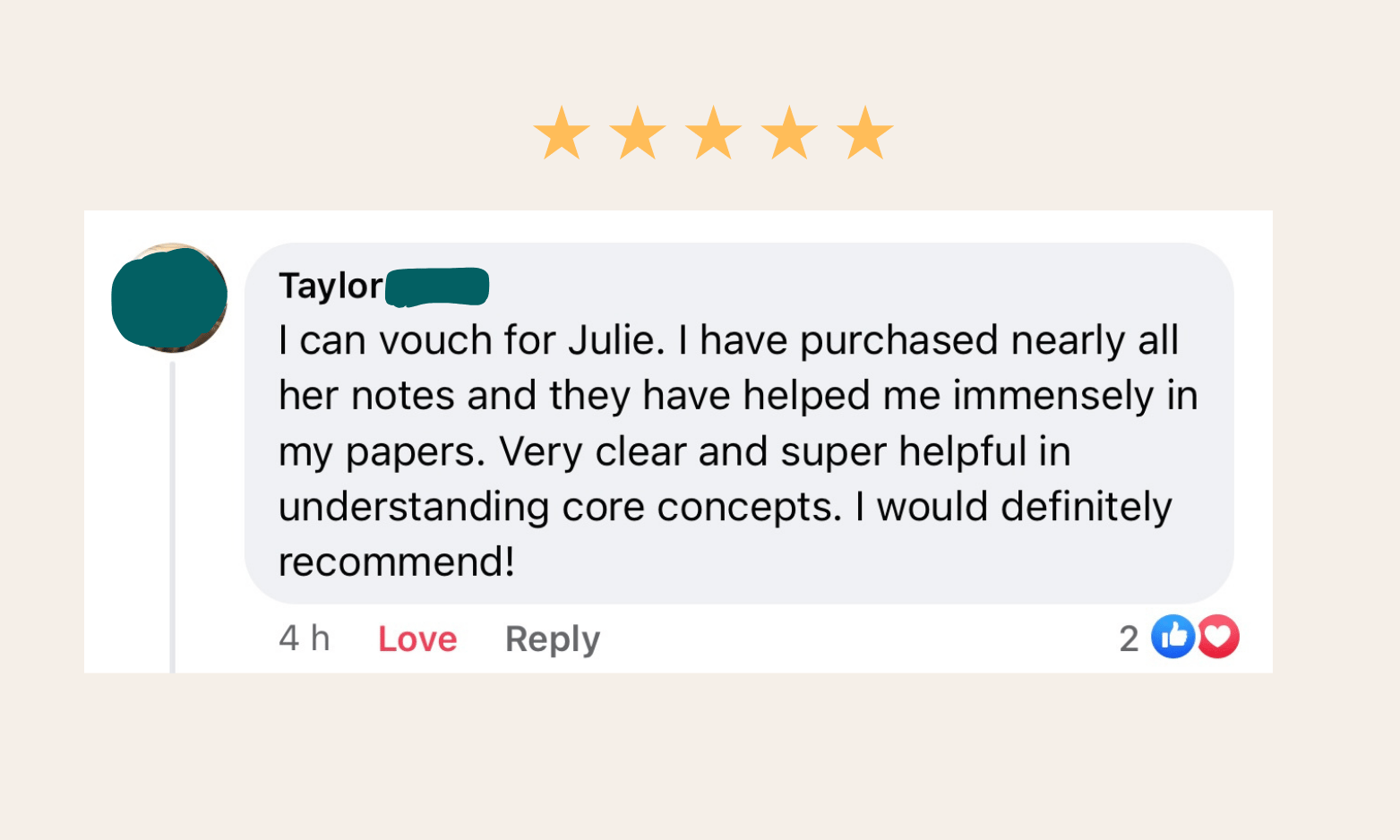Open the commenter's profile picture
1400x840 pixels.
pyautogui.click(x=169, y=298)
